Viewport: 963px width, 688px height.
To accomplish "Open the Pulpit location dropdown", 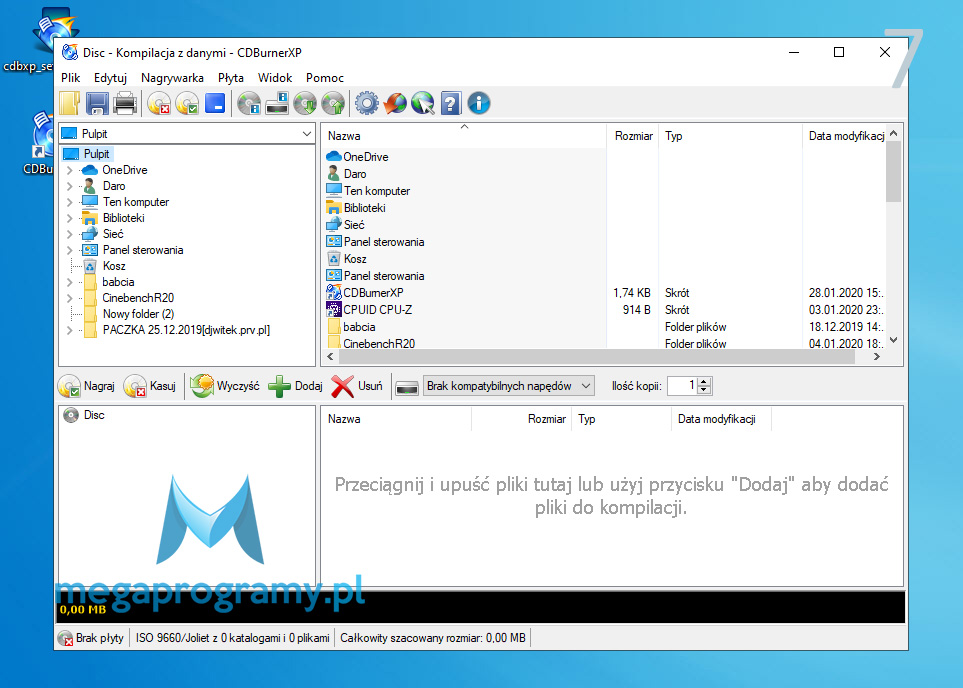I will click(306, 134).
